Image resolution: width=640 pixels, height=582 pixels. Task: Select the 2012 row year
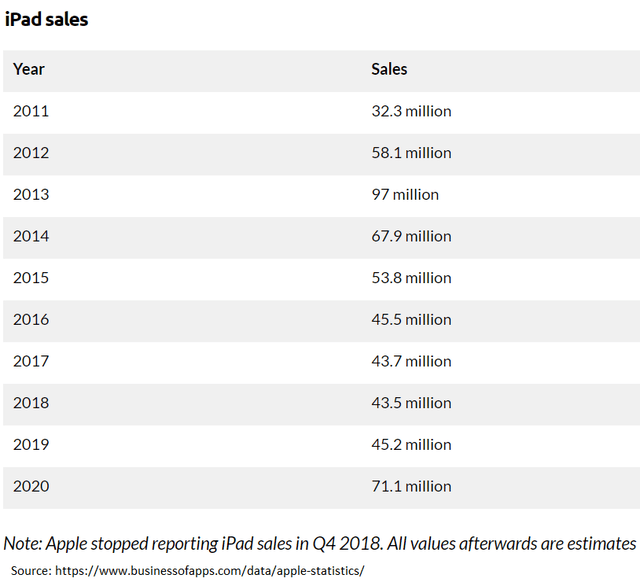[31, 153]
